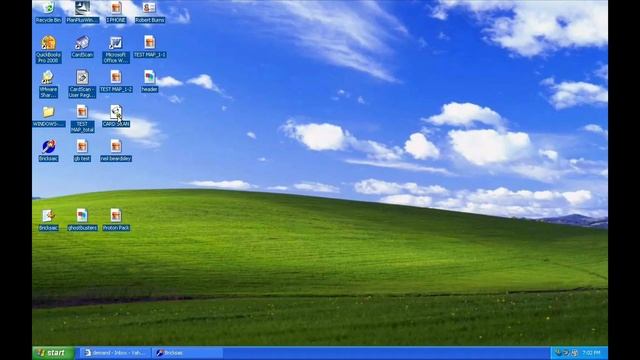The height and width of the screenshot is (360, 640).
Task: Select the bricksaic document icon on the grass
Action: click(x=48, y=220)
